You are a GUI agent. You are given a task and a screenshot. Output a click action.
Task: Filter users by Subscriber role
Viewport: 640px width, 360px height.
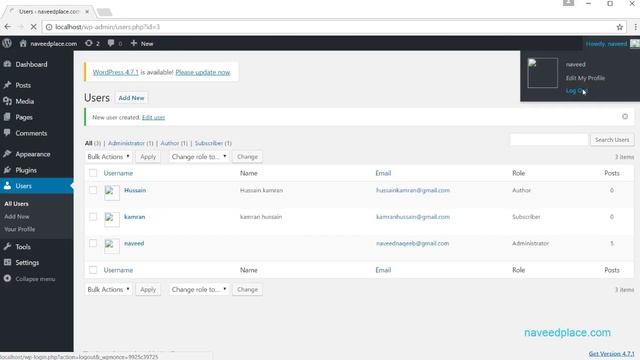213,143
